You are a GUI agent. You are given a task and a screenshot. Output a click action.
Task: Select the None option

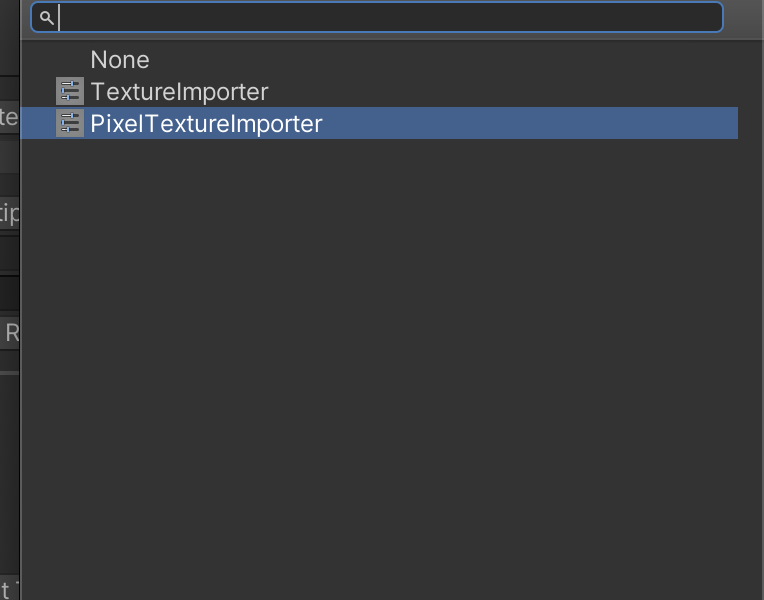120,60
